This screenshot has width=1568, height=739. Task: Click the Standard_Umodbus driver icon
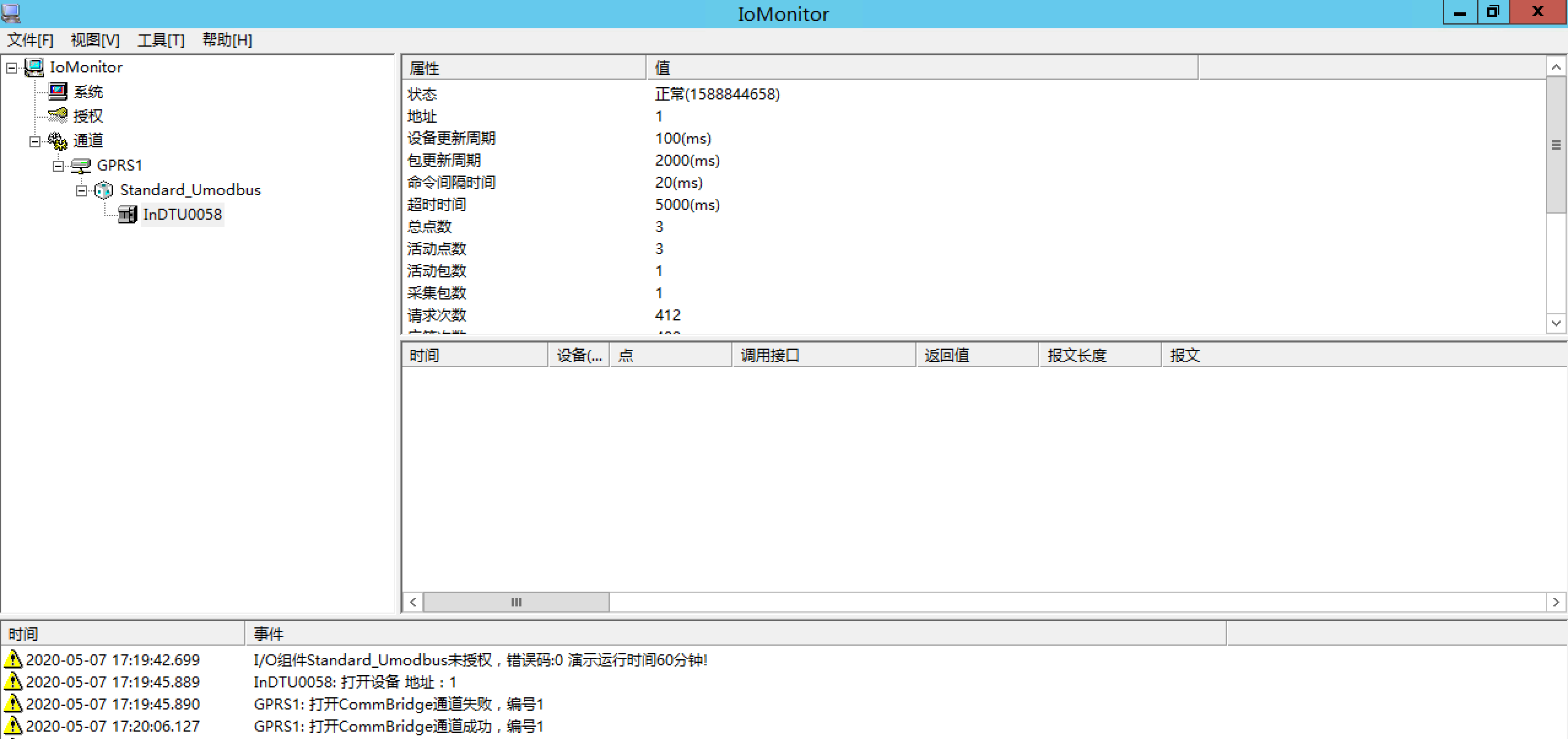point(104,190)
